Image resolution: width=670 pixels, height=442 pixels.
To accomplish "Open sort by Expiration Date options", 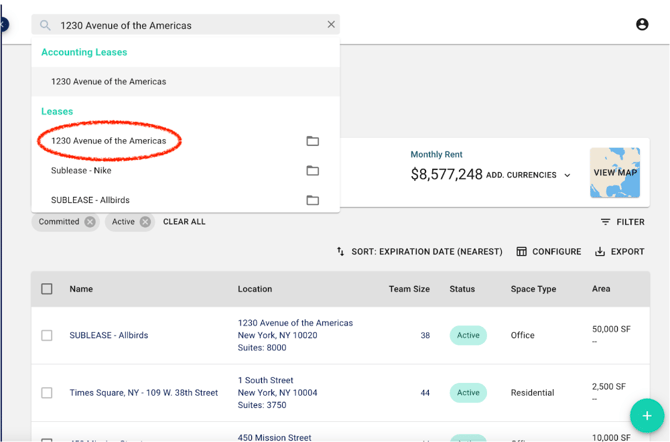I will (x=419, y=252).
